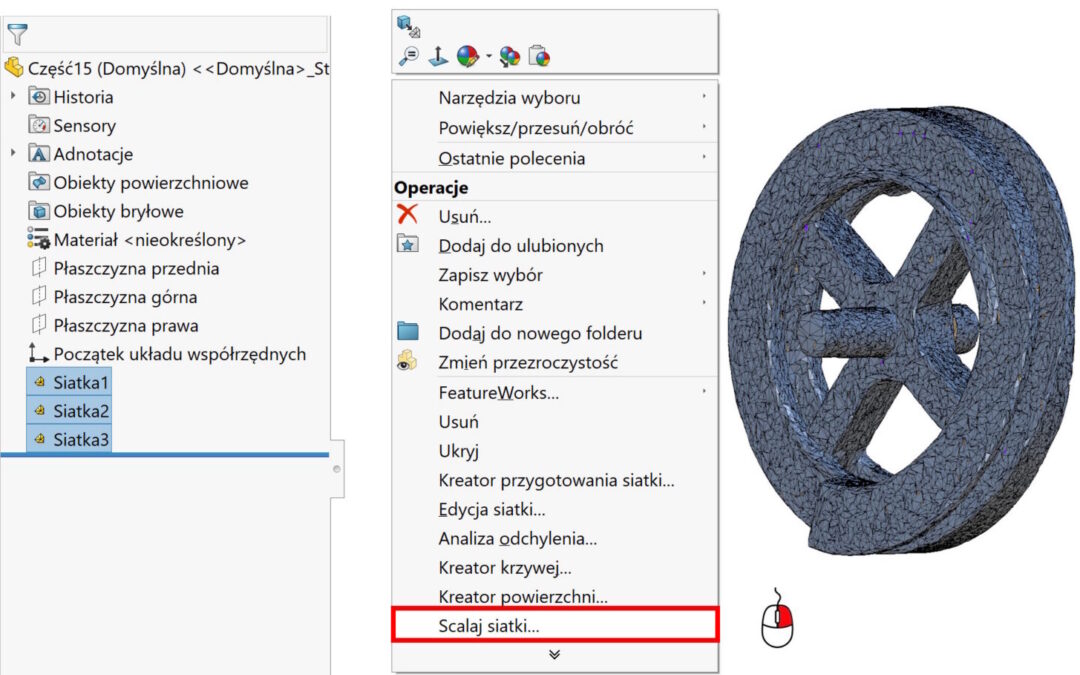The width and height of the screenshot is (1080, 675).
Task: Open the appearance dropdown arrow in toolbar
Action: [489, 57]
